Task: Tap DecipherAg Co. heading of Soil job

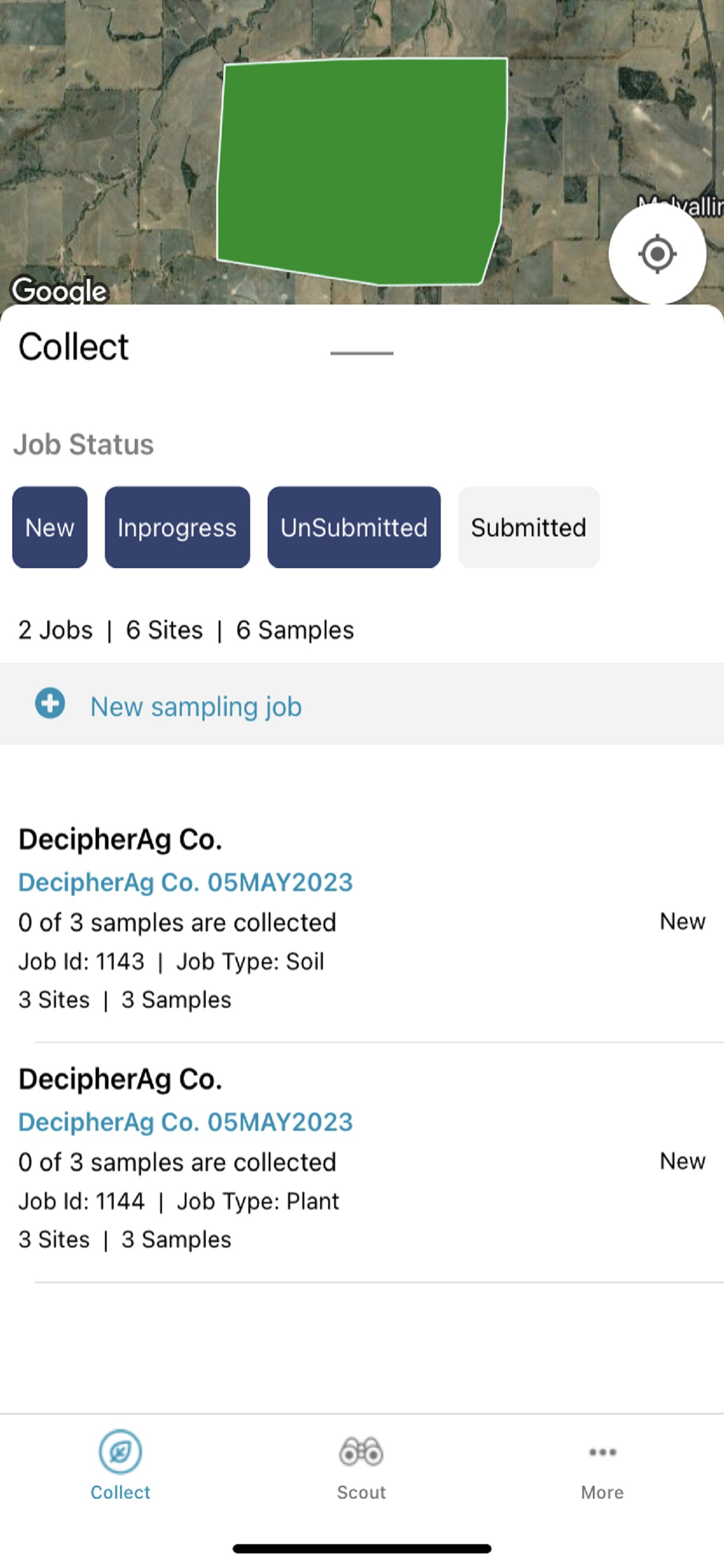Action: coord(121,840)
